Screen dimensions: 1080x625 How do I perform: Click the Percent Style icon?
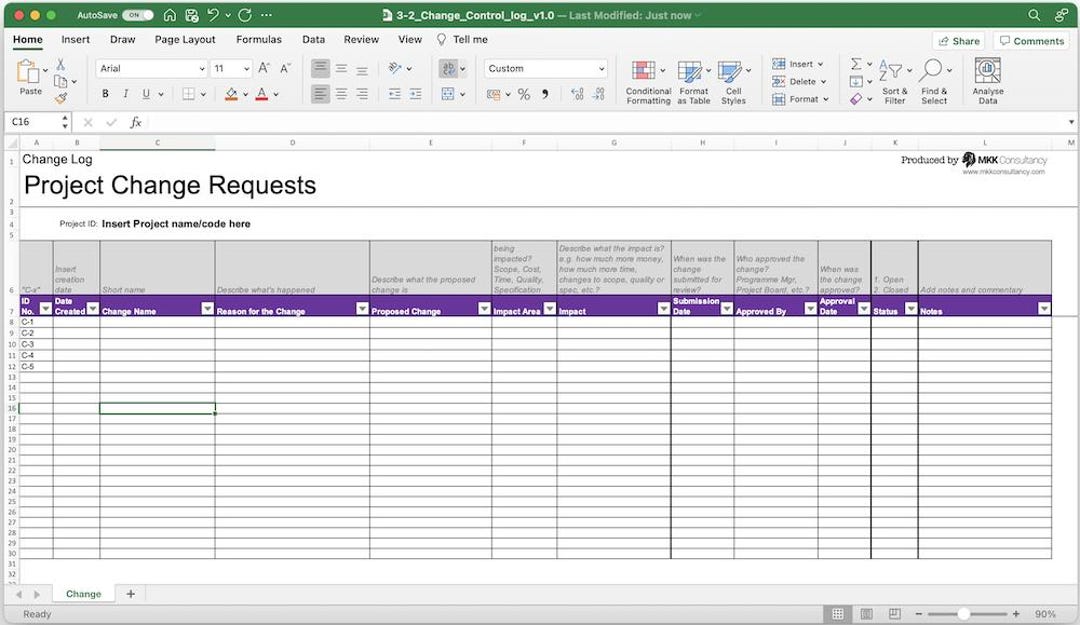(x=524, y=94)
